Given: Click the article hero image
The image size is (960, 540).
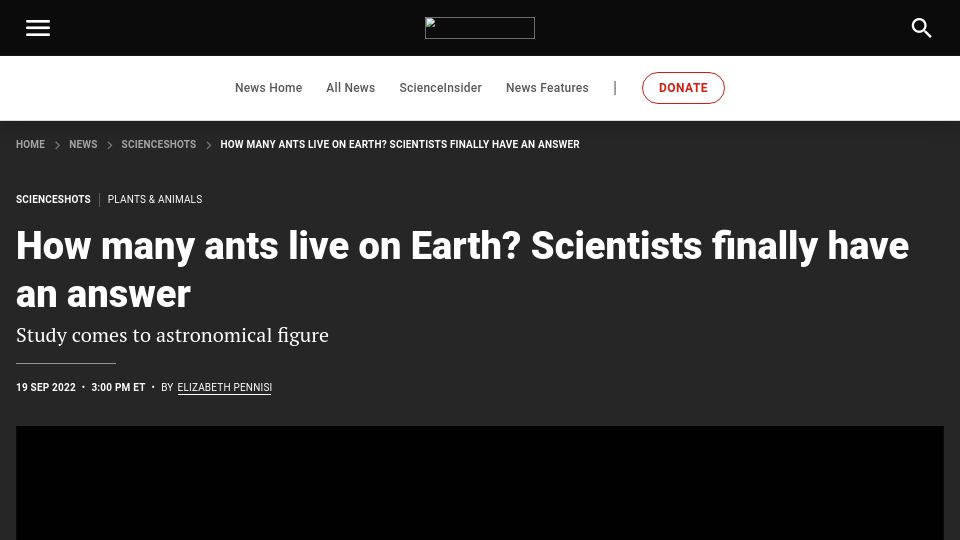Looking at the screenshot, I should [x=479, y=483].
